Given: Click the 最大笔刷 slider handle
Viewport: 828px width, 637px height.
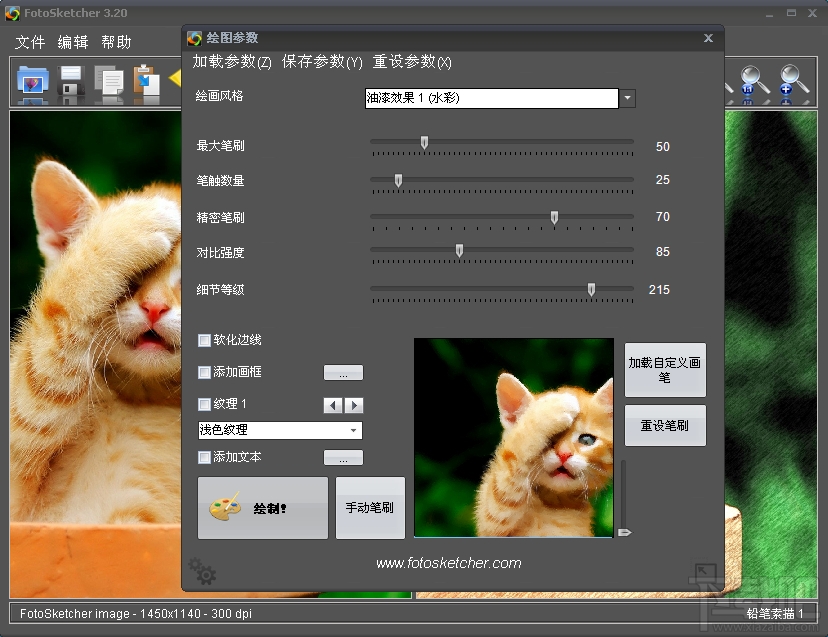Looking at the screenshot, I should click(x=424, y=143).
